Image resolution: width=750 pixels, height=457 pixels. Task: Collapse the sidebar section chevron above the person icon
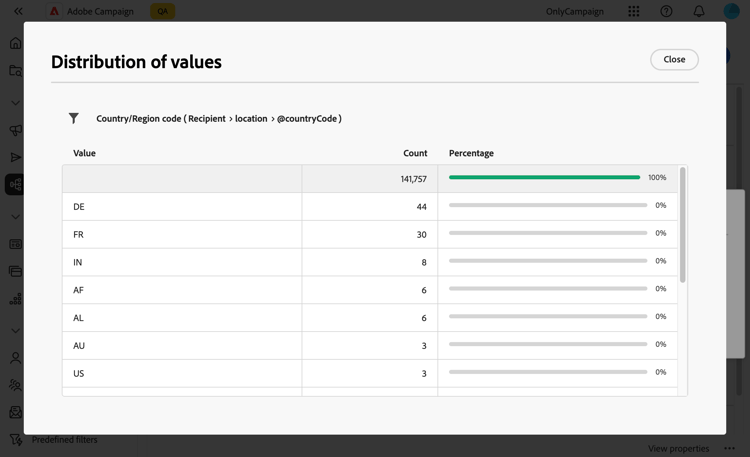click(15, 331)
